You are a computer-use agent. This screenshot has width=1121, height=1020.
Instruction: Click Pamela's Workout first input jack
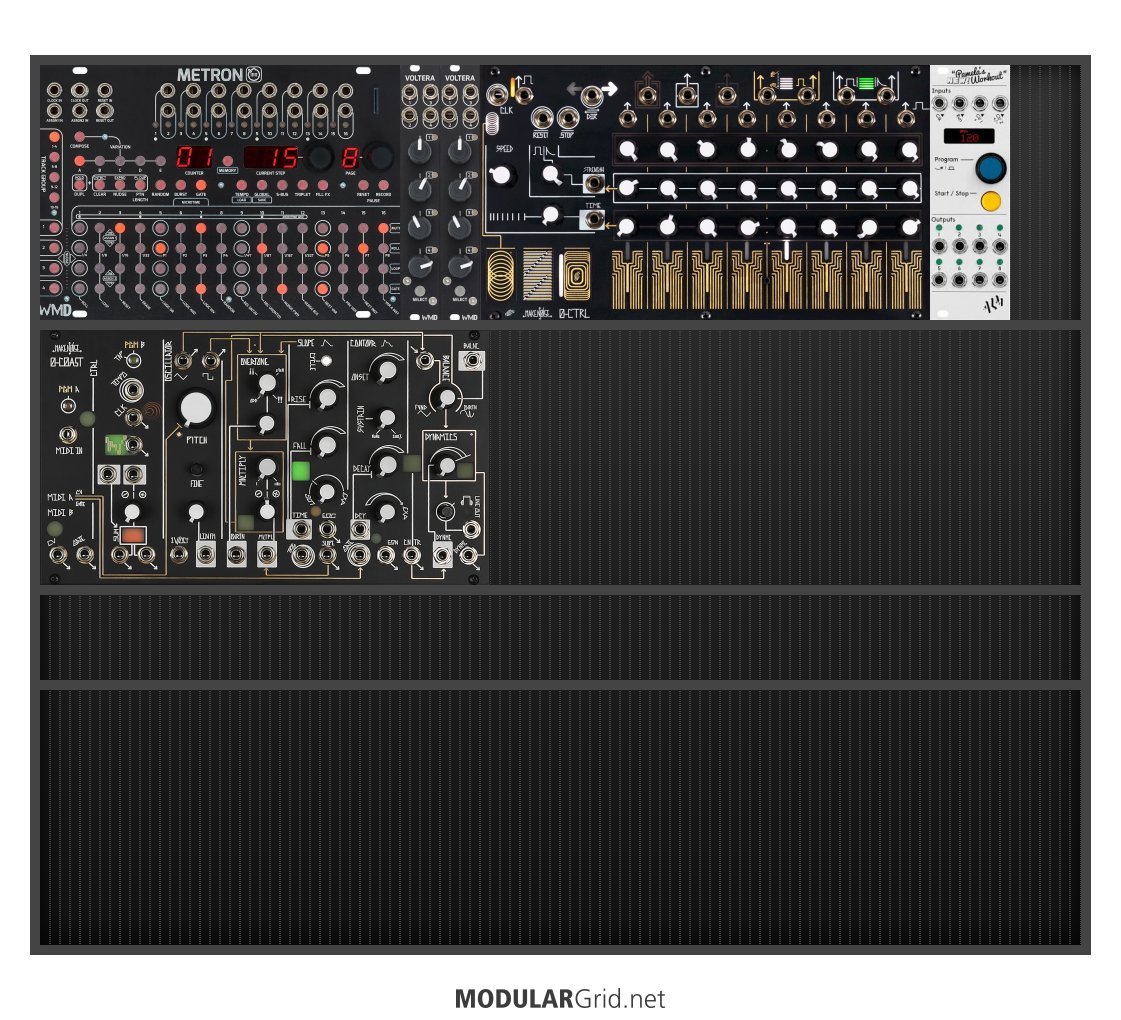pos(939,104)
